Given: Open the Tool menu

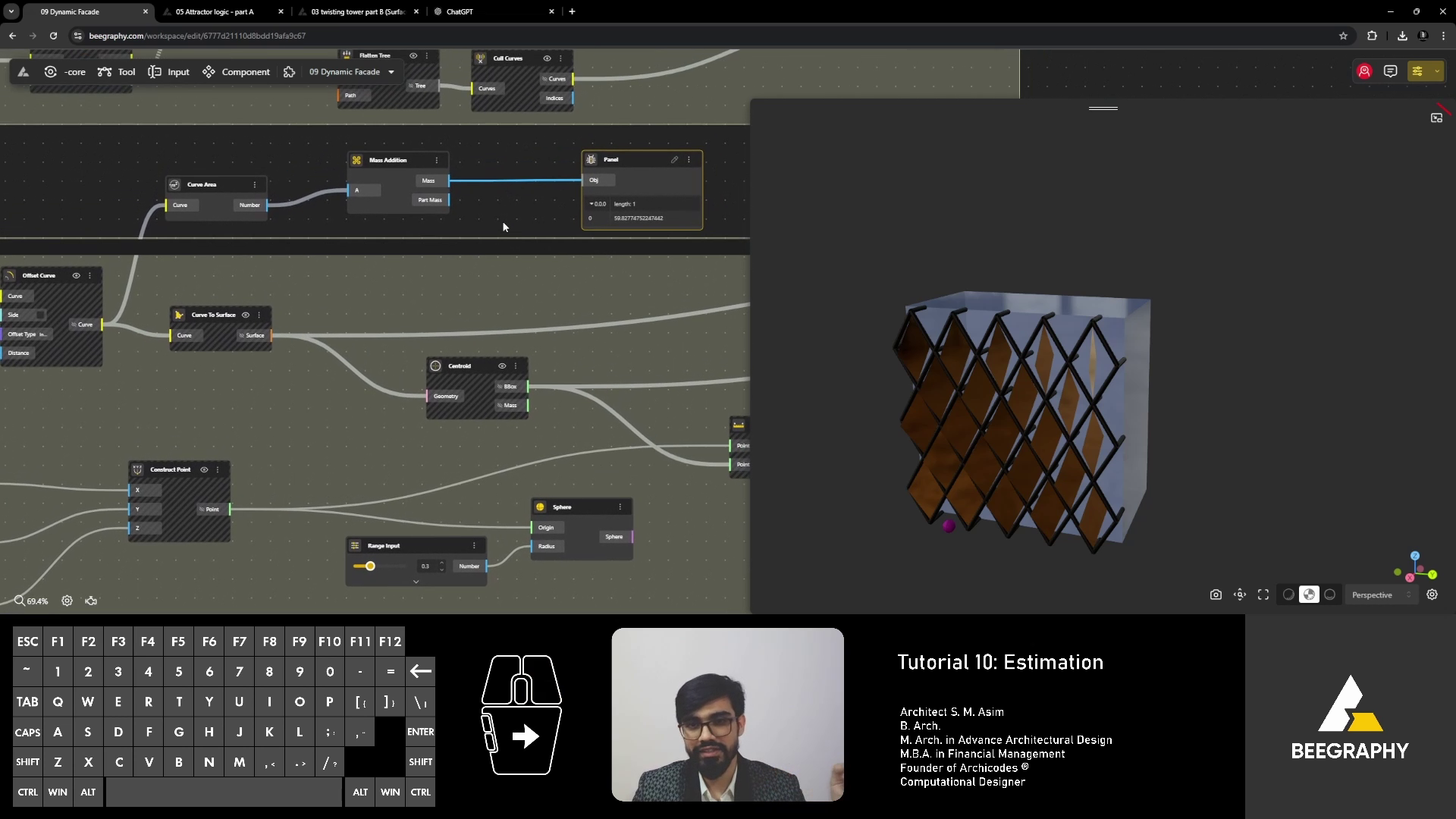Looking at the screenshot, I should (117, 72).
